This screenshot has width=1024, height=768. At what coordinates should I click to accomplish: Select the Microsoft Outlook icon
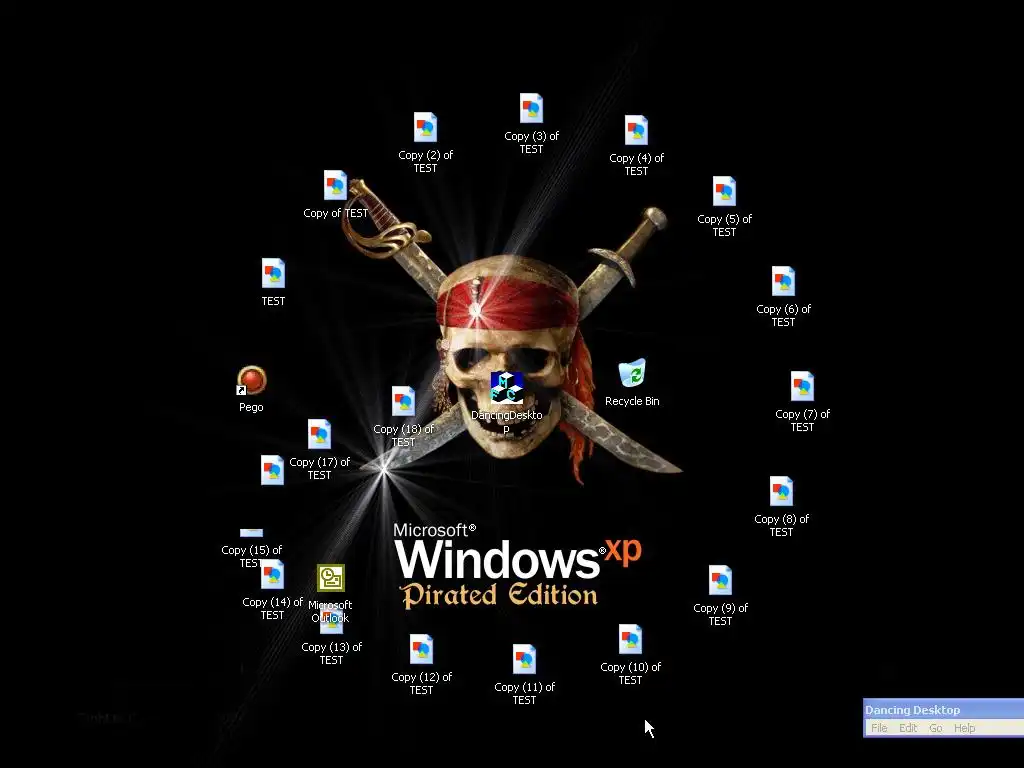(x=331, y=578)
